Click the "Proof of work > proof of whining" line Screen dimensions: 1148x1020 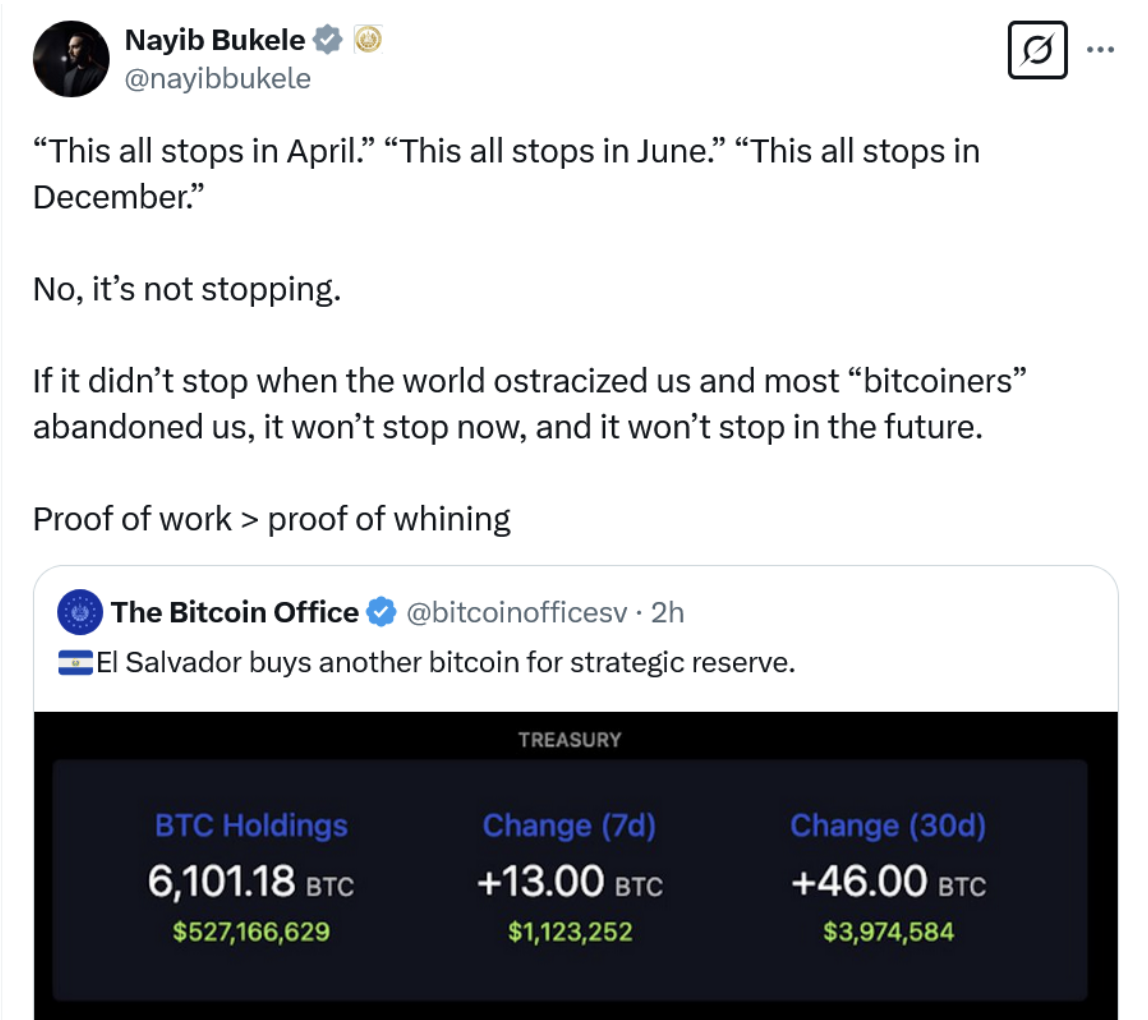pyautogui.click(x=272, y=519)
